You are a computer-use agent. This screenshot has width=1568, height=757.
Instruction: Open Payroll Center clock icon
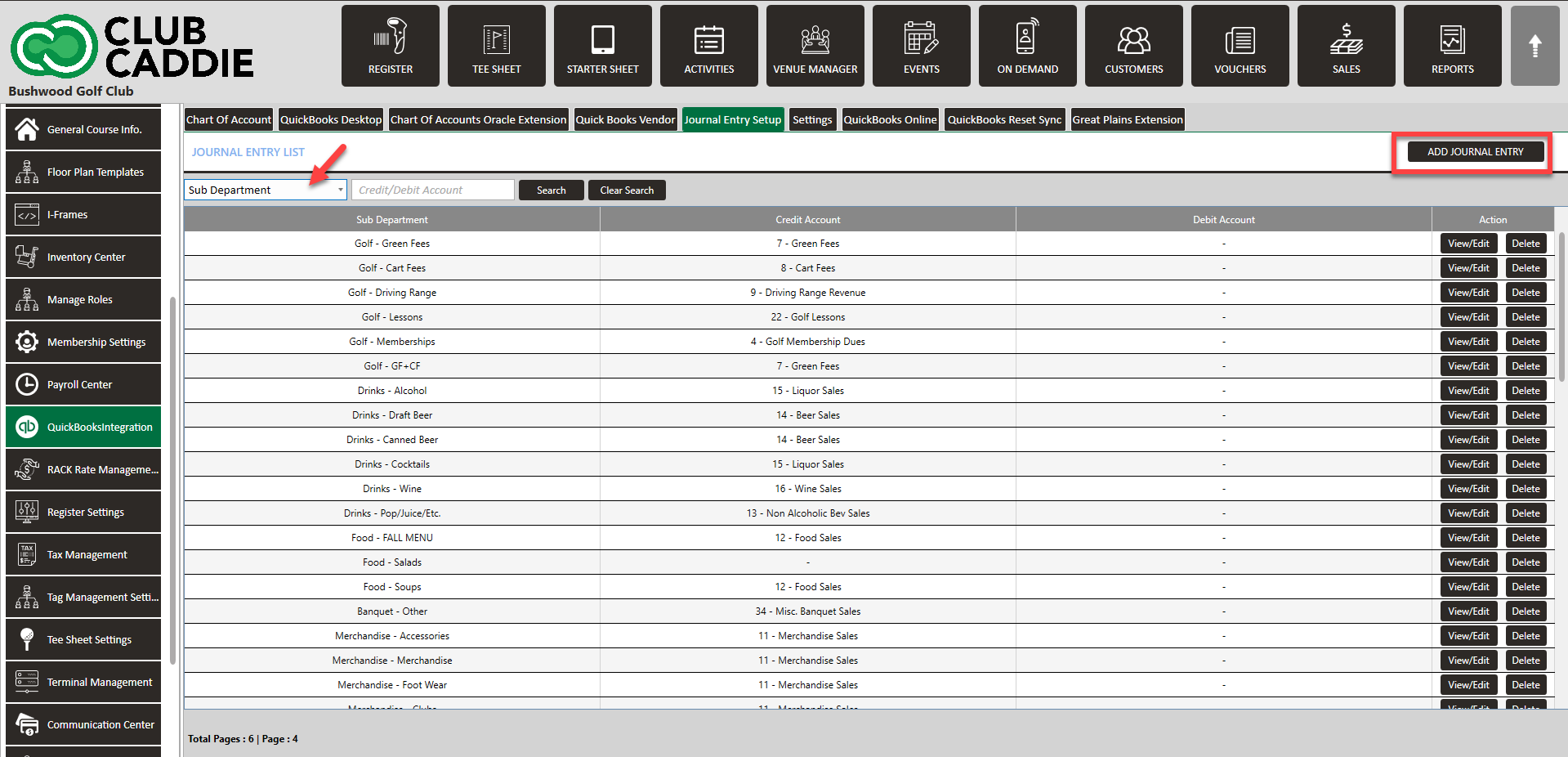click(27, 384)
